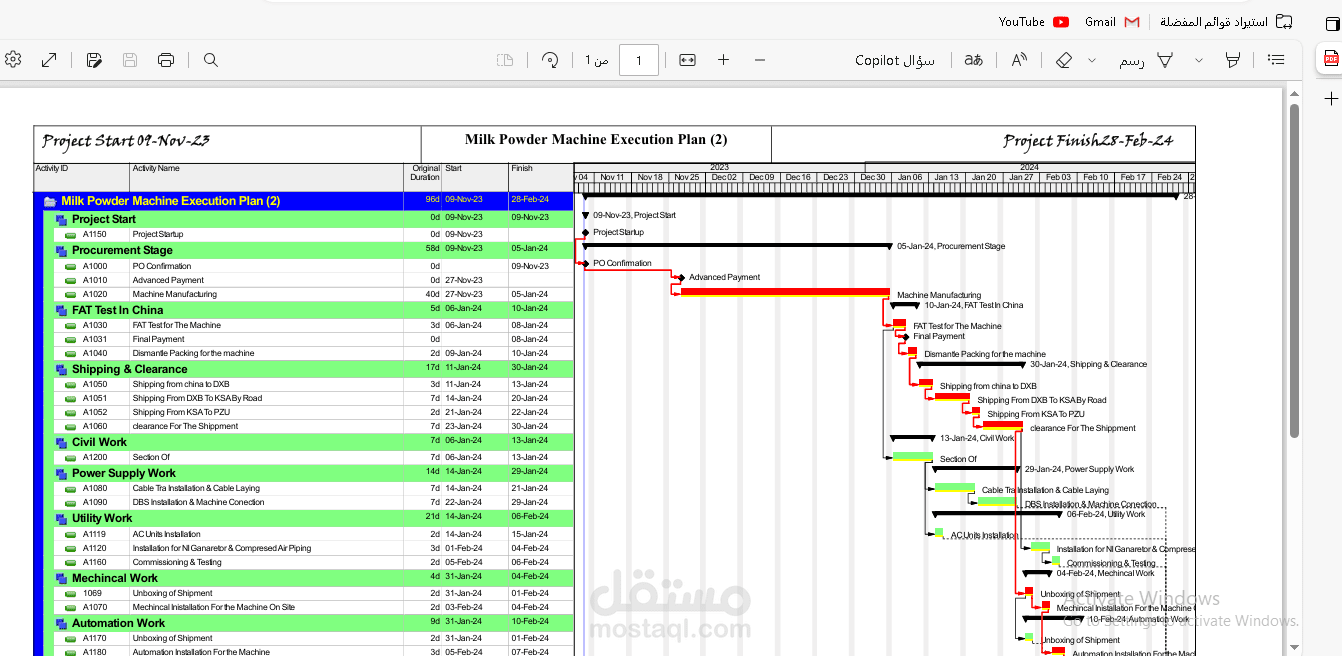Click the Original Duration column header
Viewport: 1342px width, 656px height.
point(425,173)
